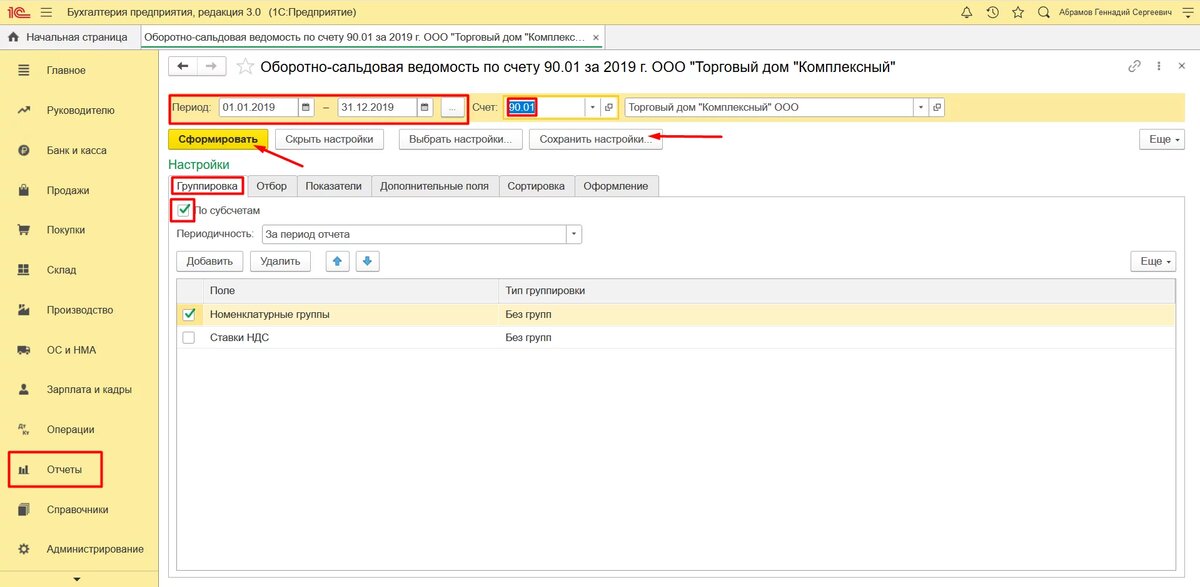1200x587 pixels.
Task: Copy link to report icon
Action: pyautogui.click(x=1134, y=67)
